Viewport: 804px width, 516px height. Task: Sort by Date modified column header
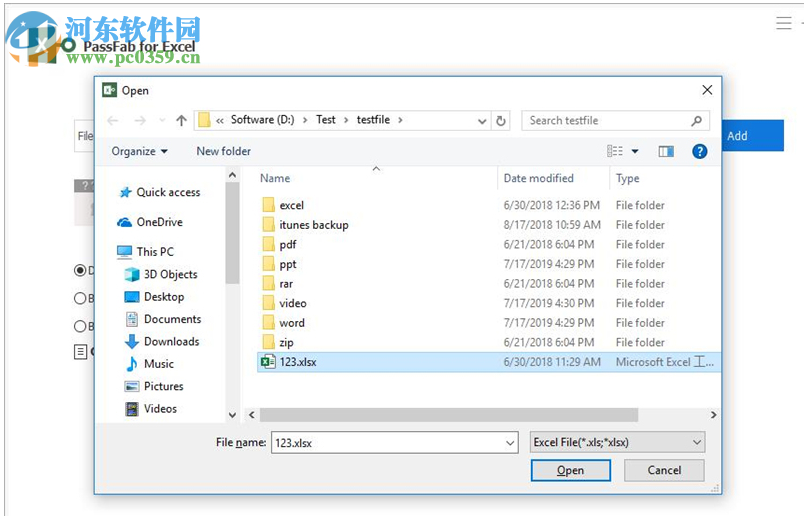coord(538,178)
